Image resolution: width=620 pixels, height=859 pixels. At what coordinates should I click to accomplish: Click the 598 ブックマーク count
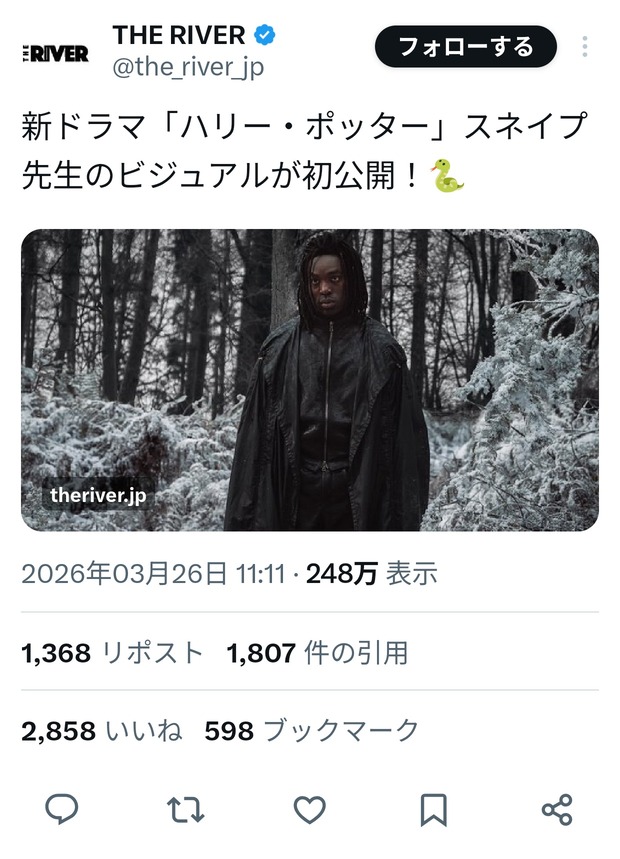click(312, 731)
